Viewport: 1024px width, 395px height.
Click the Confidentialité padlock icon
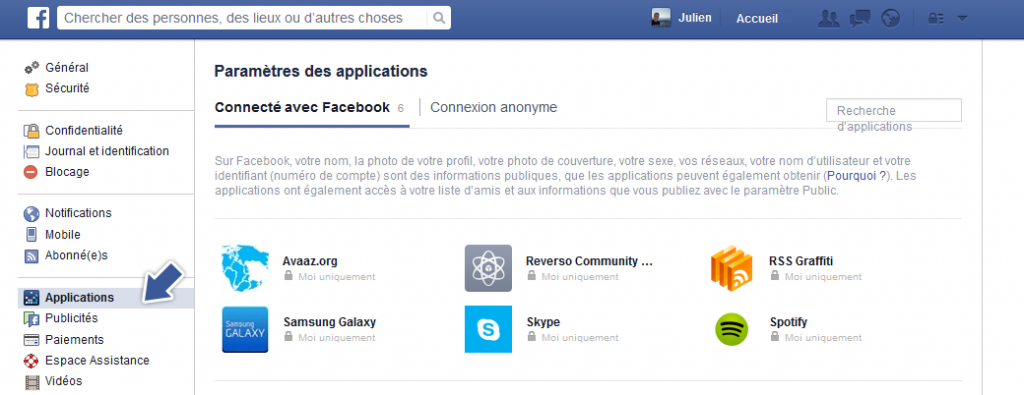31,131
